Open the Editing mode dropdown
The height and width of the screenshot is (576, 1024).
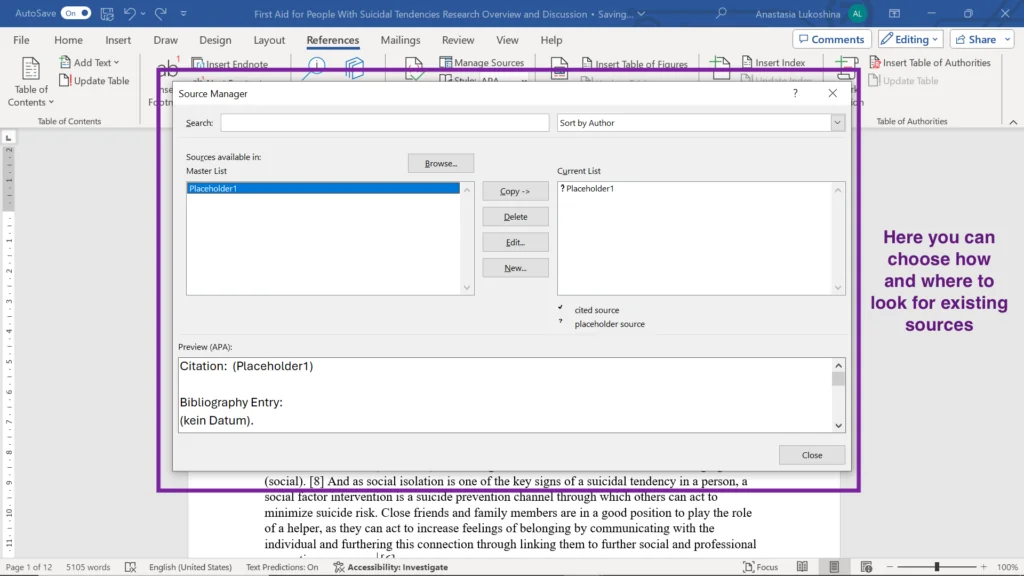click(x=910, y=39)
